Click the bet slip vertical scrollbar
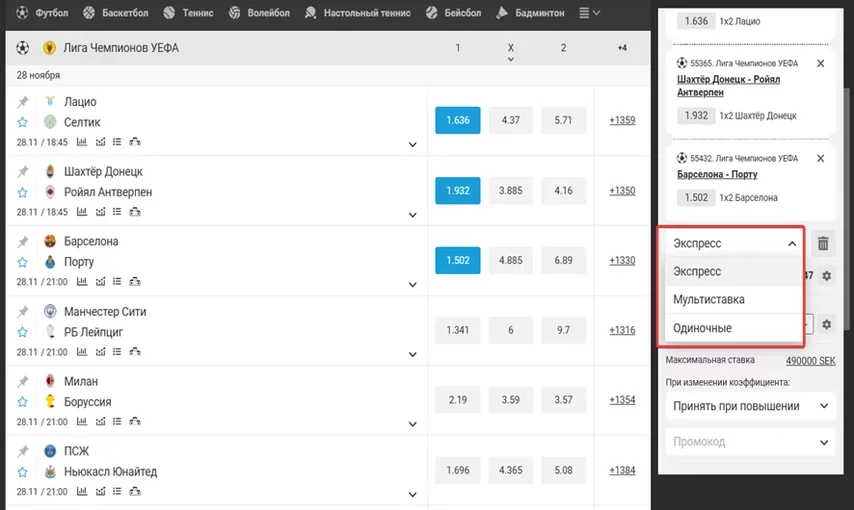This screenshot has width=854, height=510. tap(846, 207)
